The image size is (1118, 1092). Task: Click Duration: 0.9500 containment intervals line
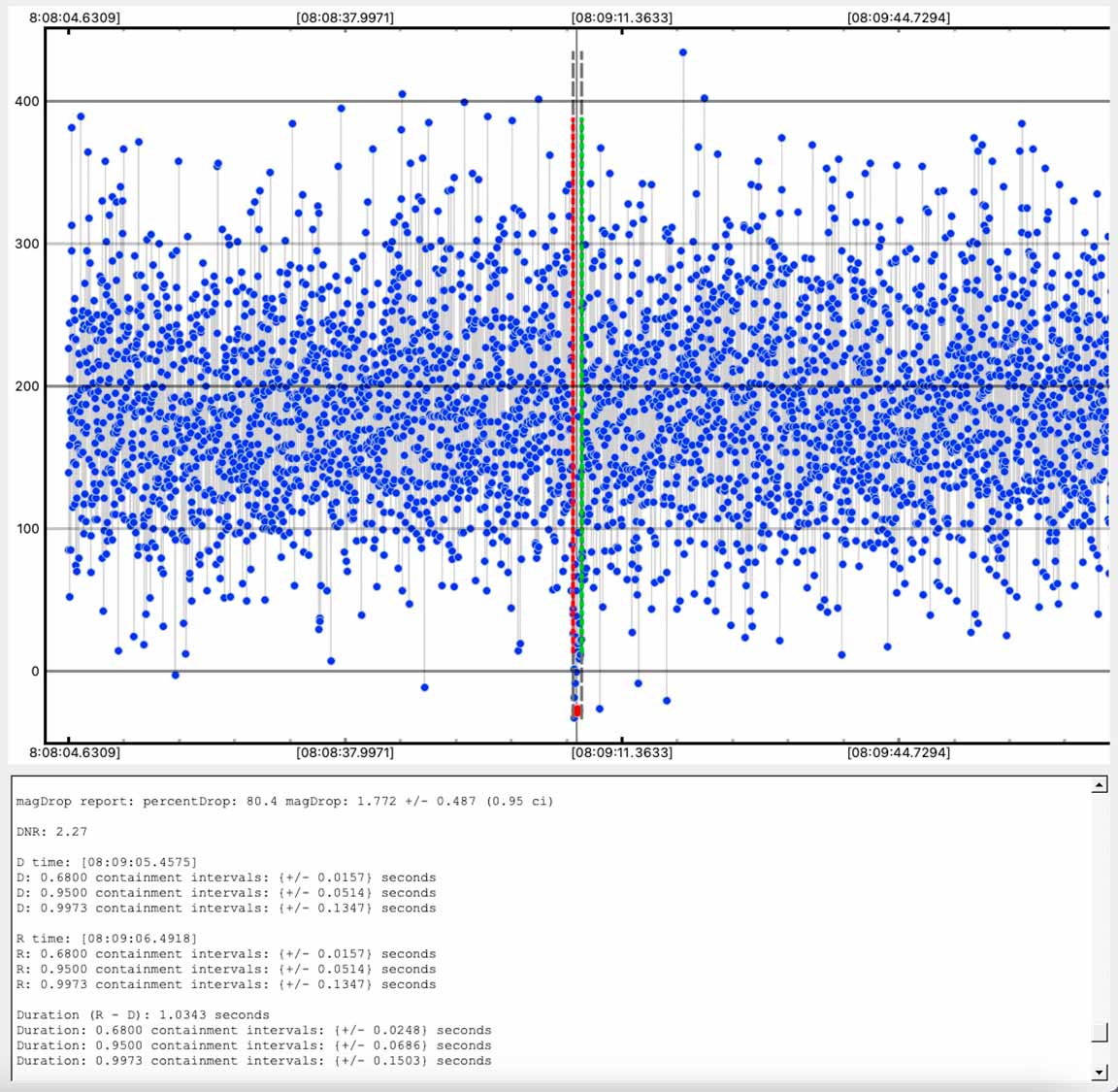coord(253,1045)
